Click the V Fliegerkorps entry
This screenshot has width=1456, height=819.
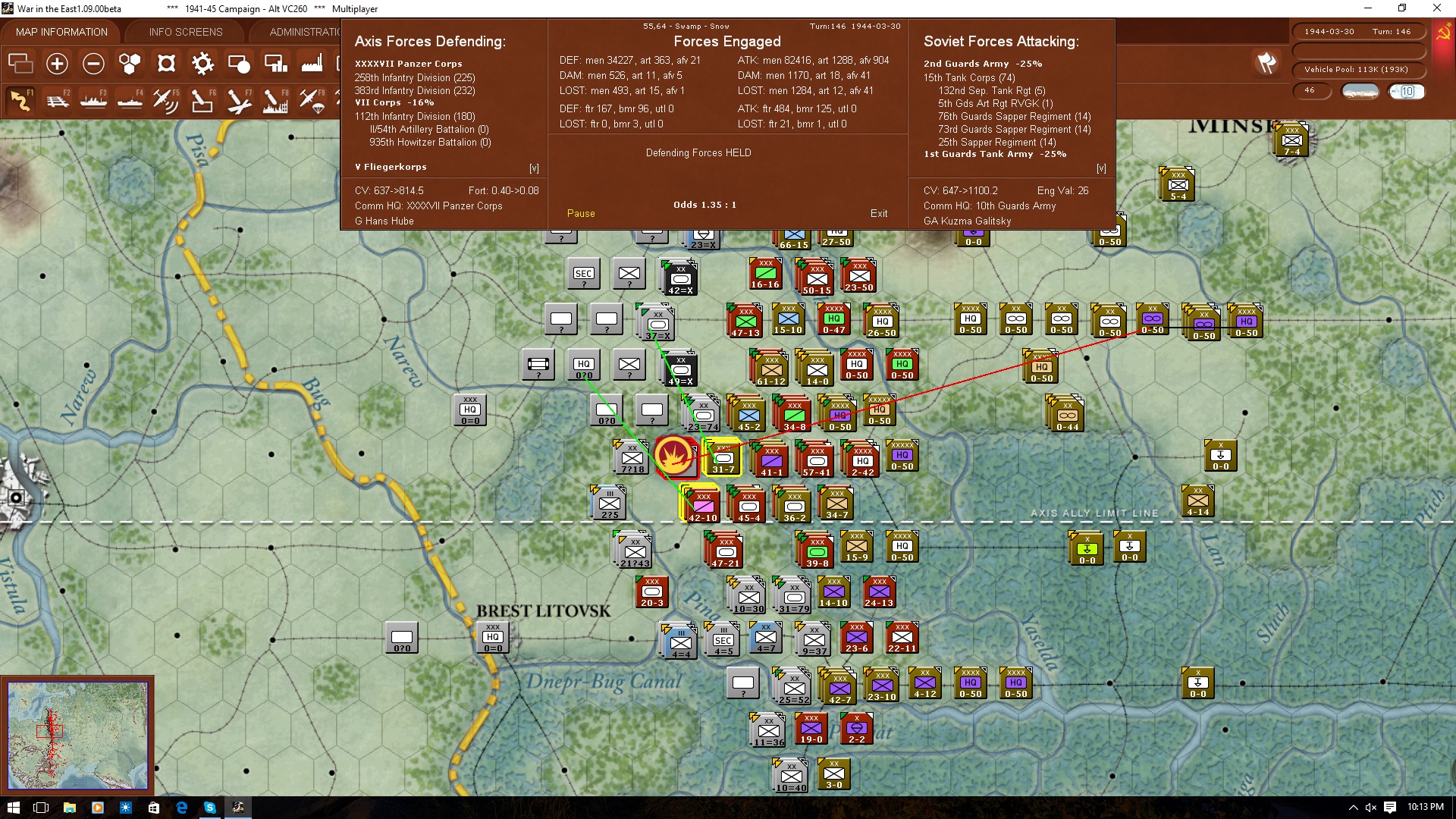coord(391,167)
